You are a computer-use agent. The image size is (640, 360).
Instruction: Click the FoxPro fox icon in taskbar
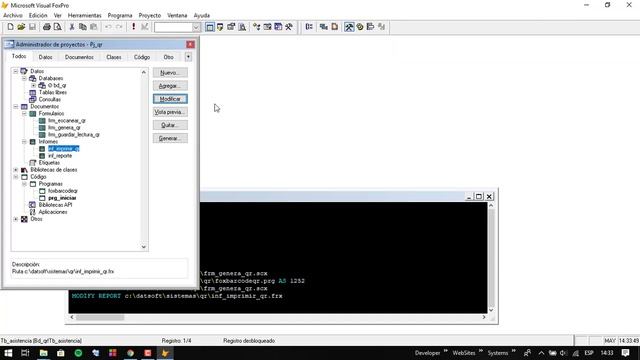165,353
